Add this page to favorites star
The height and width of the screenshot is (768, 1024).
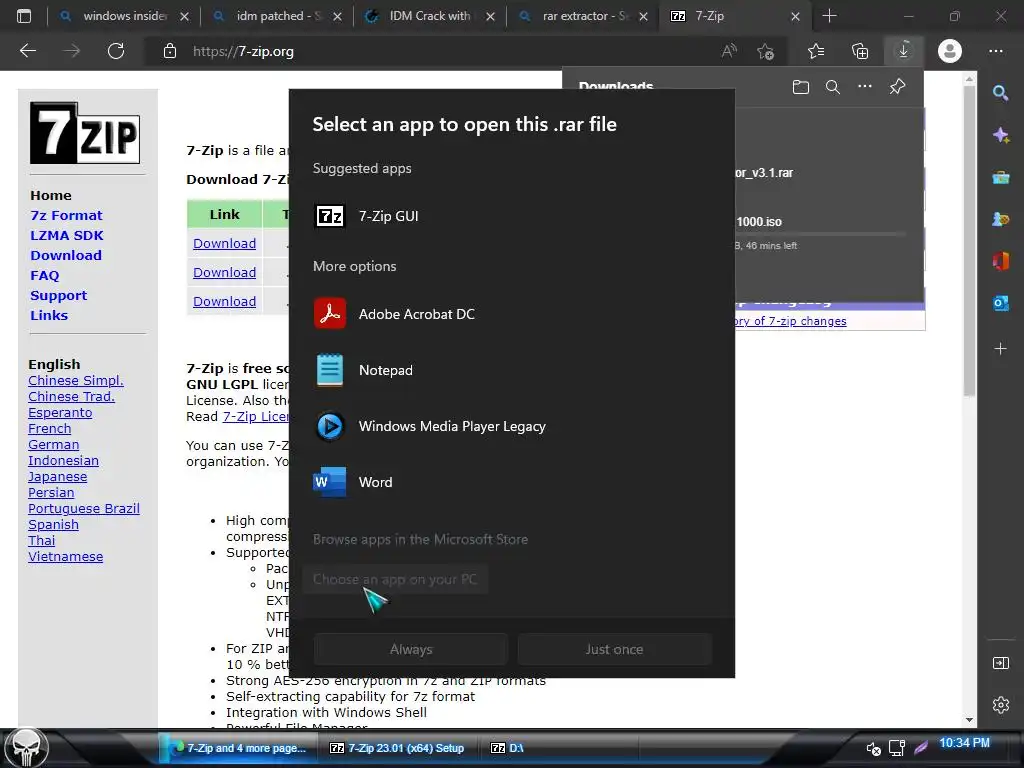click(765, 51)
